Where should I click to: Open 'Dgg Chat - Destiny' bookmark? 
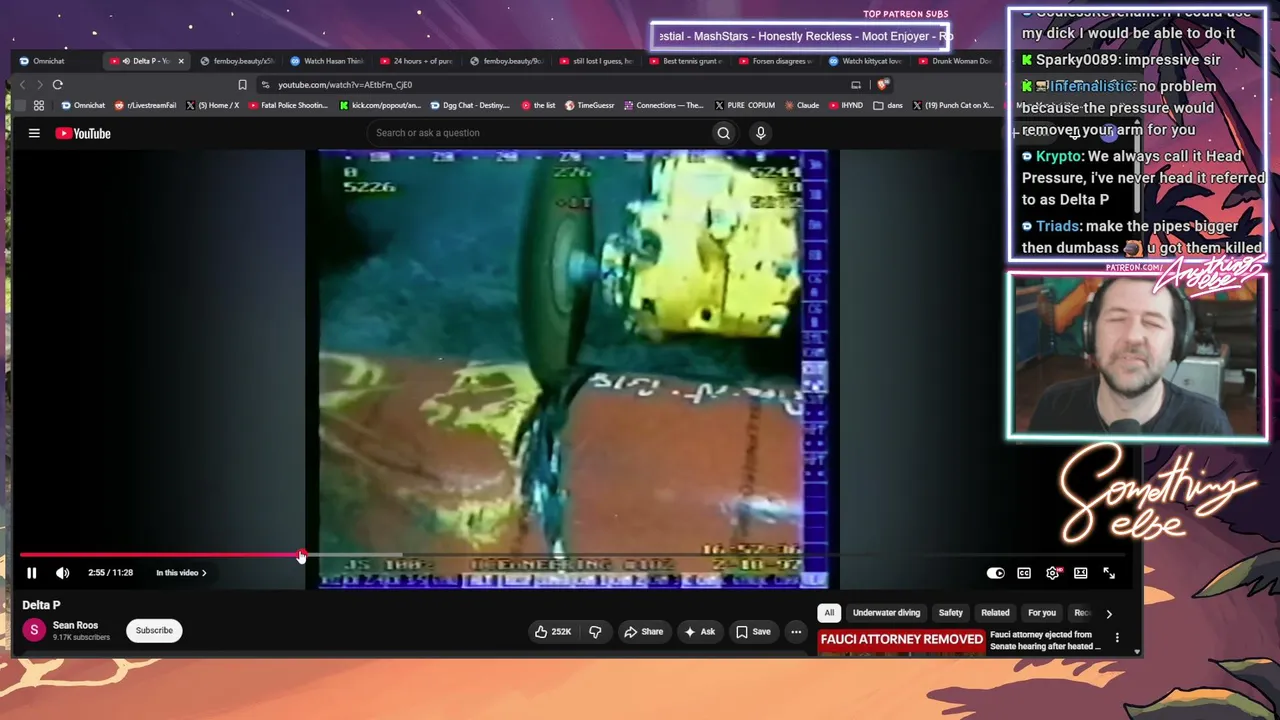pos(469,105)
